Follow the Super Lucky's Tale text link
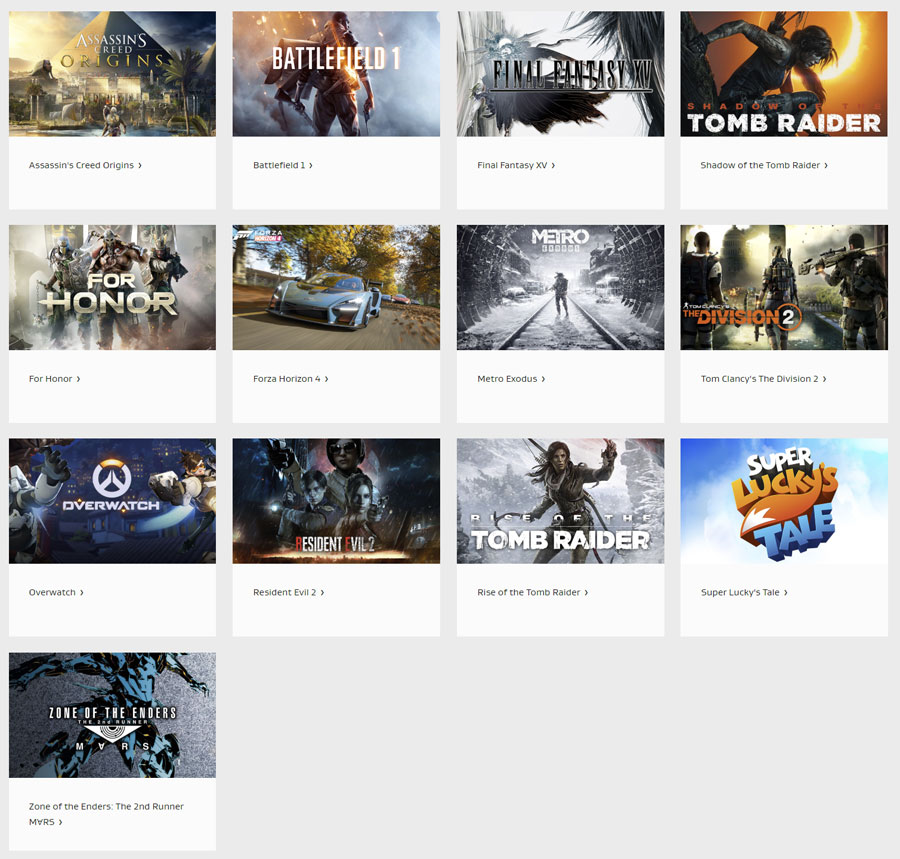 coord(740,592)
